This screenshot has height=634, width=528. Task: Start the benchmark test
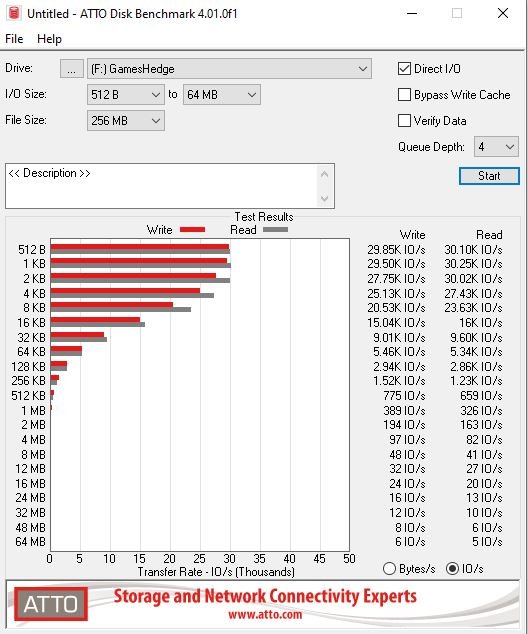489,176
